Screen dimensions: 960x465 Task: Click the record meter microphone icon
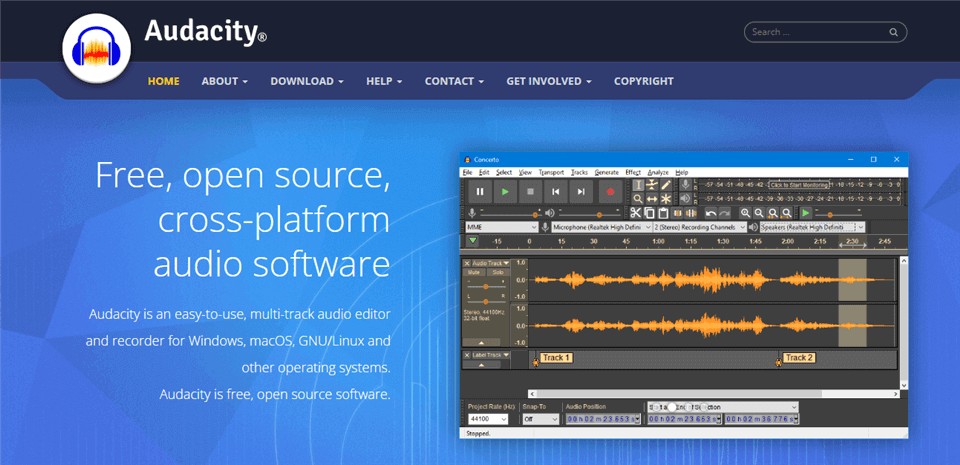pos(686,184)
